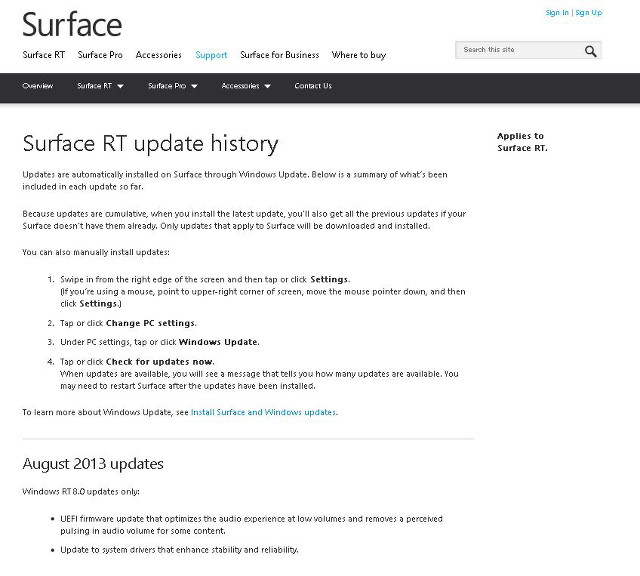This screenshot has height=576, width=640.
Task: Open Surface for Business page
Action: 280,55
